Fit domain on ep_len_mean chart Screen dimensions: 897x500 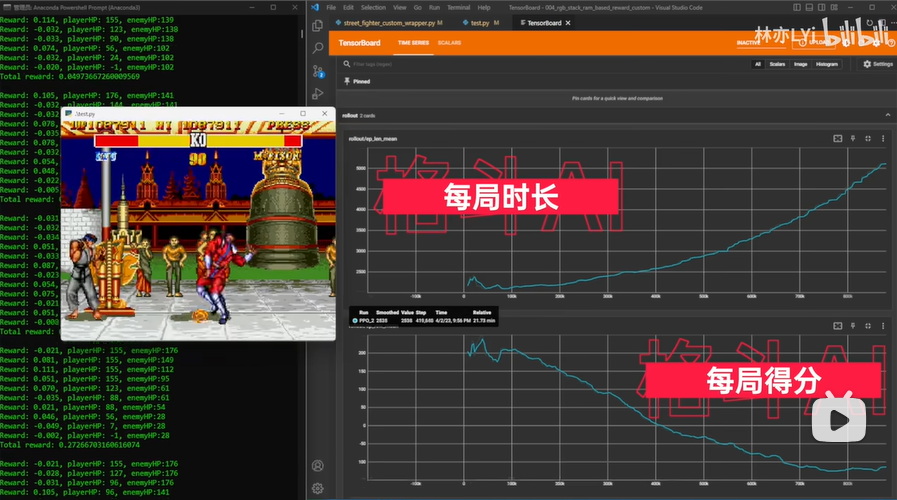click(838, 138)
